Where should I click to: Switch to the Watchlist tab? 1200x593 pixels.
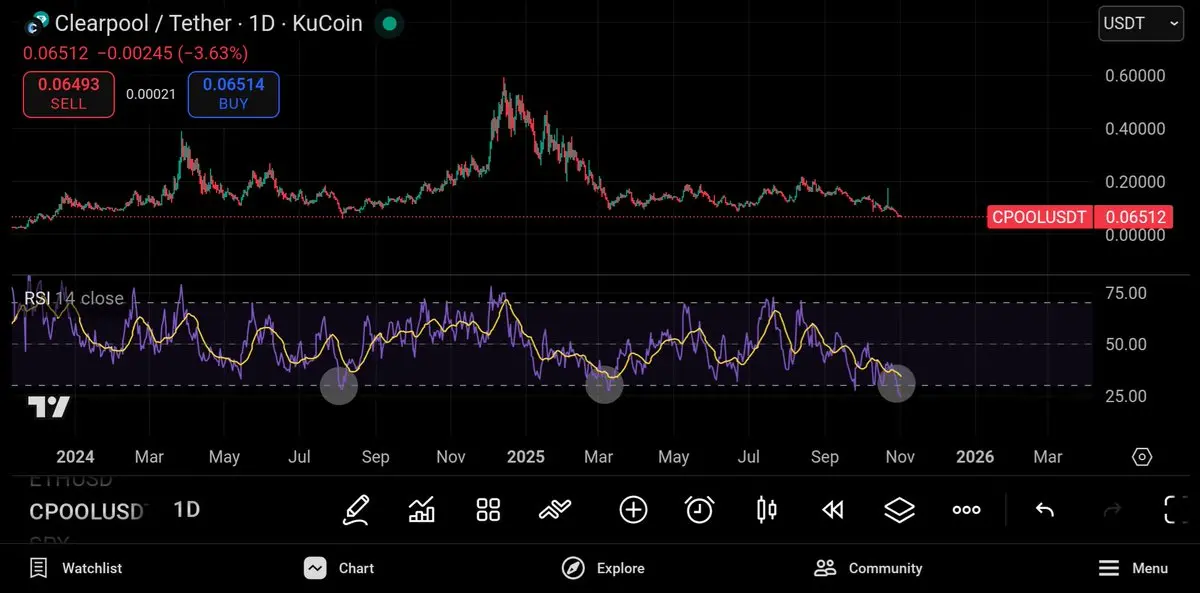[x=76, y=568]
